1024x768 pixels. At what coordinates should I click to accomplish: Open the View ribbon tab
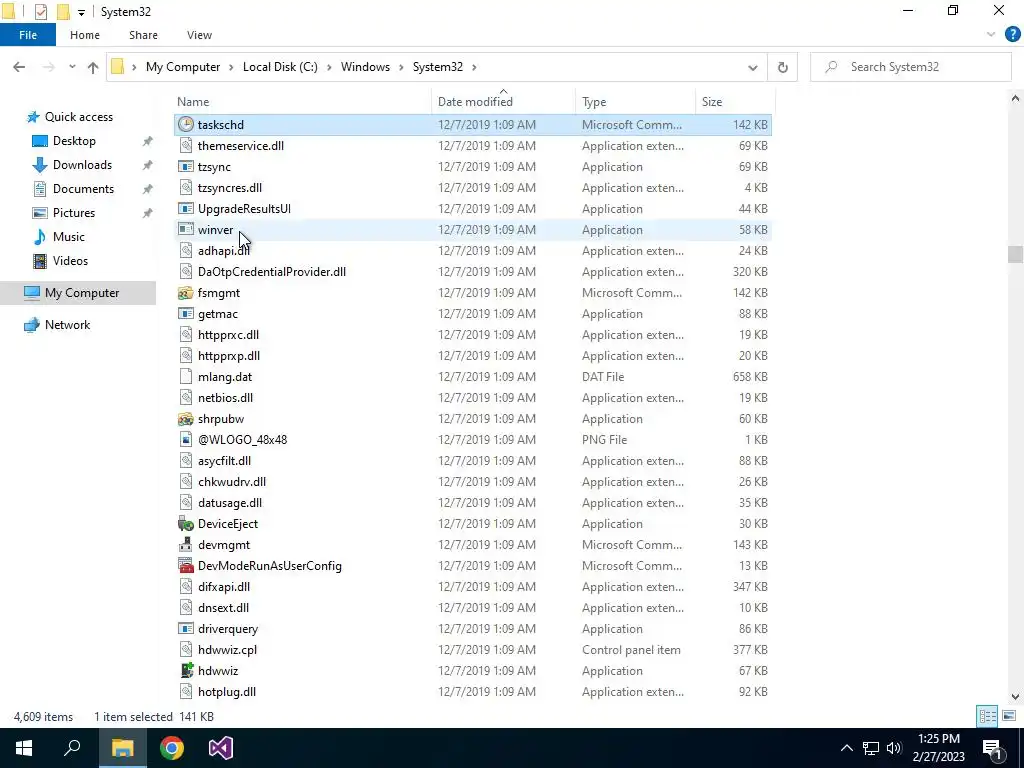(x=199, y=35)
